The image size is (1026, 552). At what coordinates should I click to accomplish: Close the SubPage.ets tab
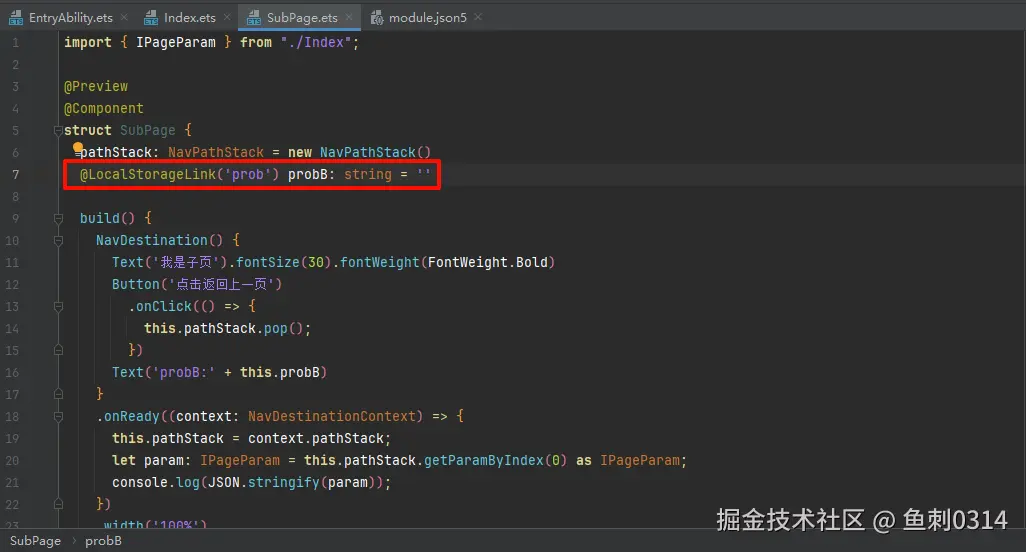[x=349, y=17]
